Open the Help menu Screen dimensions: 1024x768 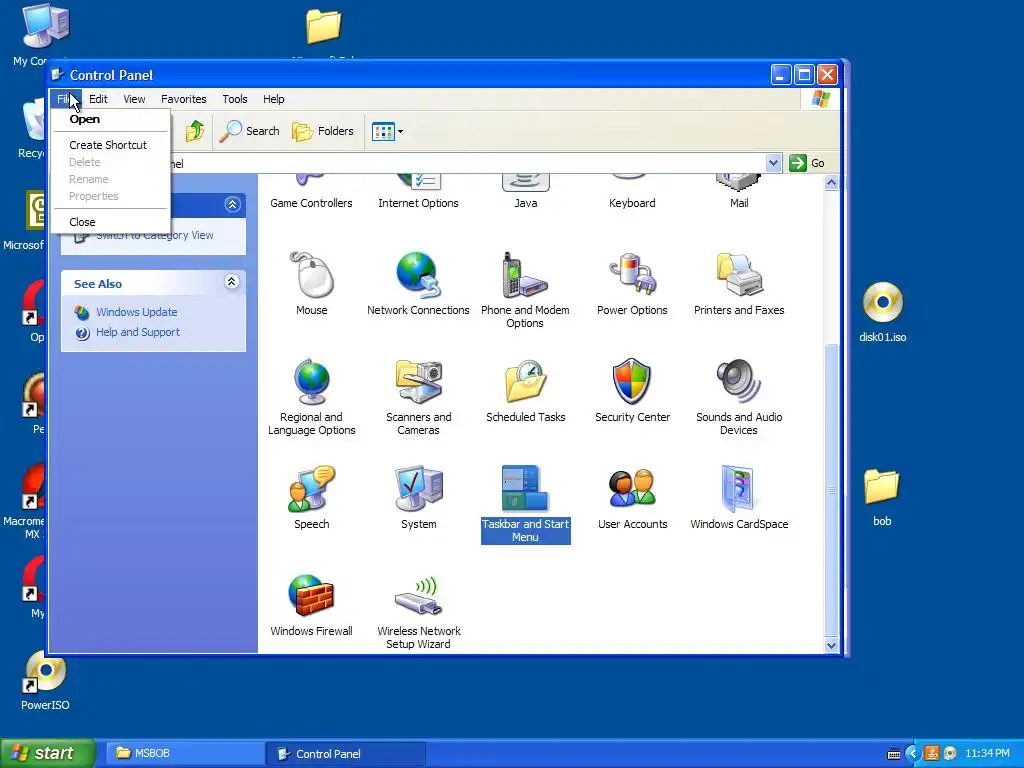274,99
